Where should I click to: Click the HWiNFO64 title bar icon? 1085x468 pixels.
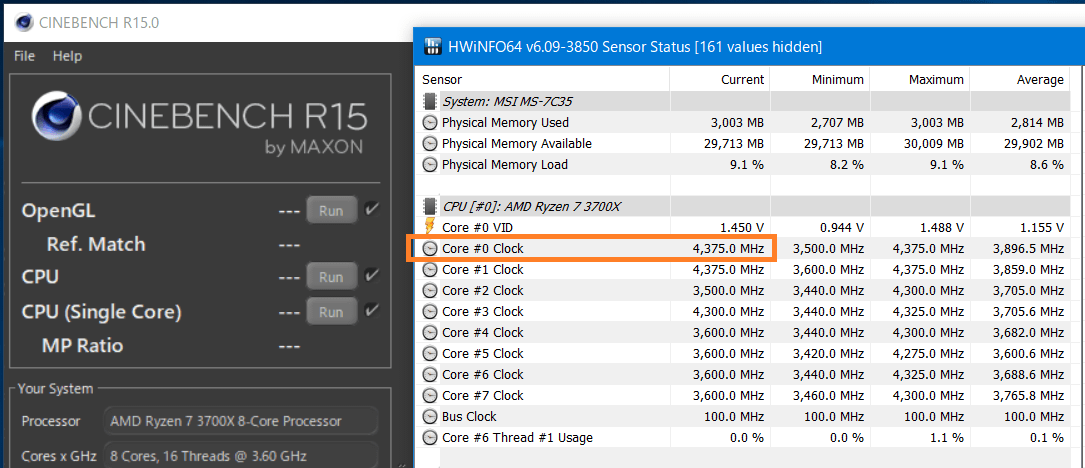432,46
